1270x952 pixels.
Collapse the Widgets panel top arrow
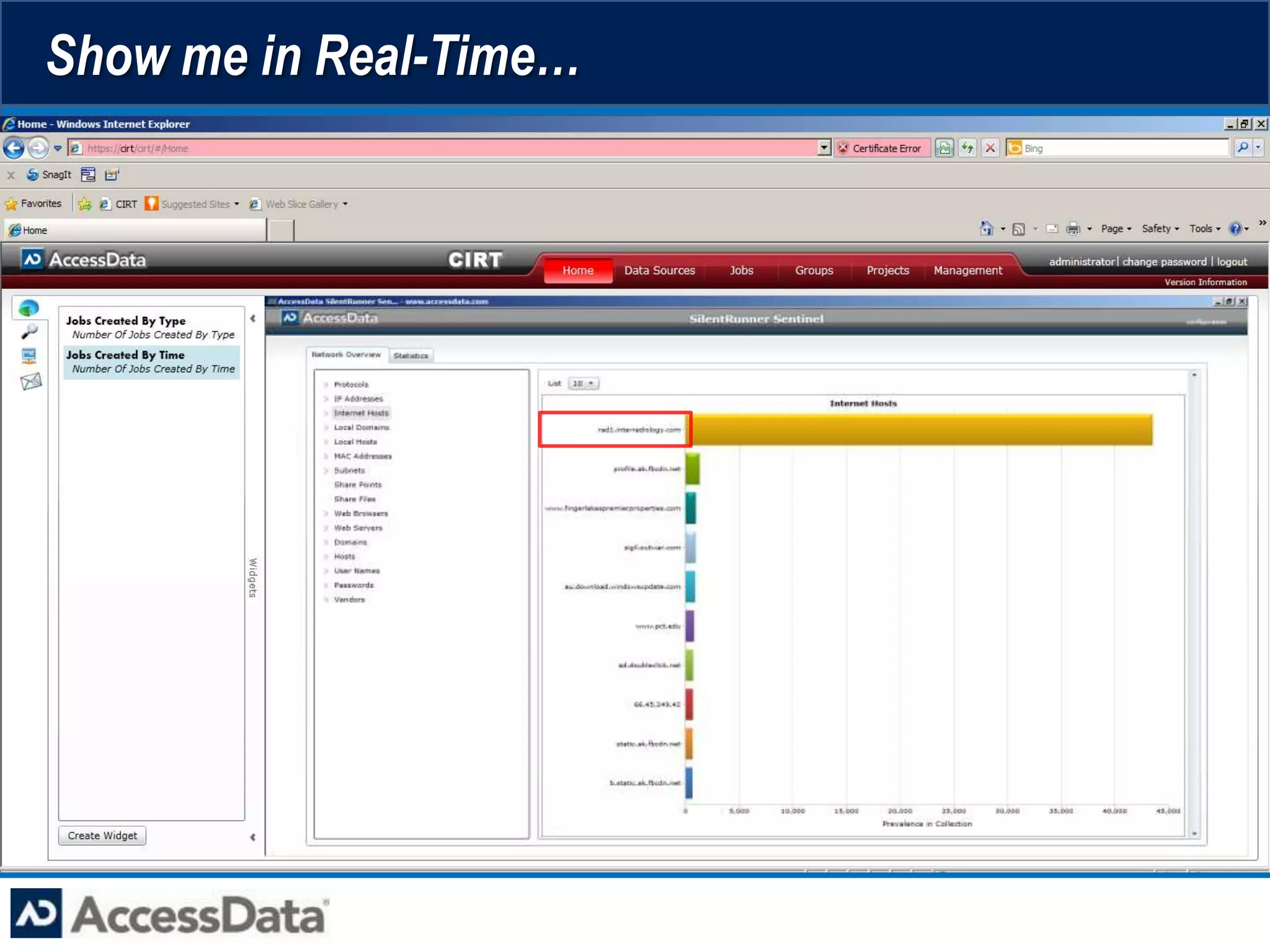tap(253, 319)
